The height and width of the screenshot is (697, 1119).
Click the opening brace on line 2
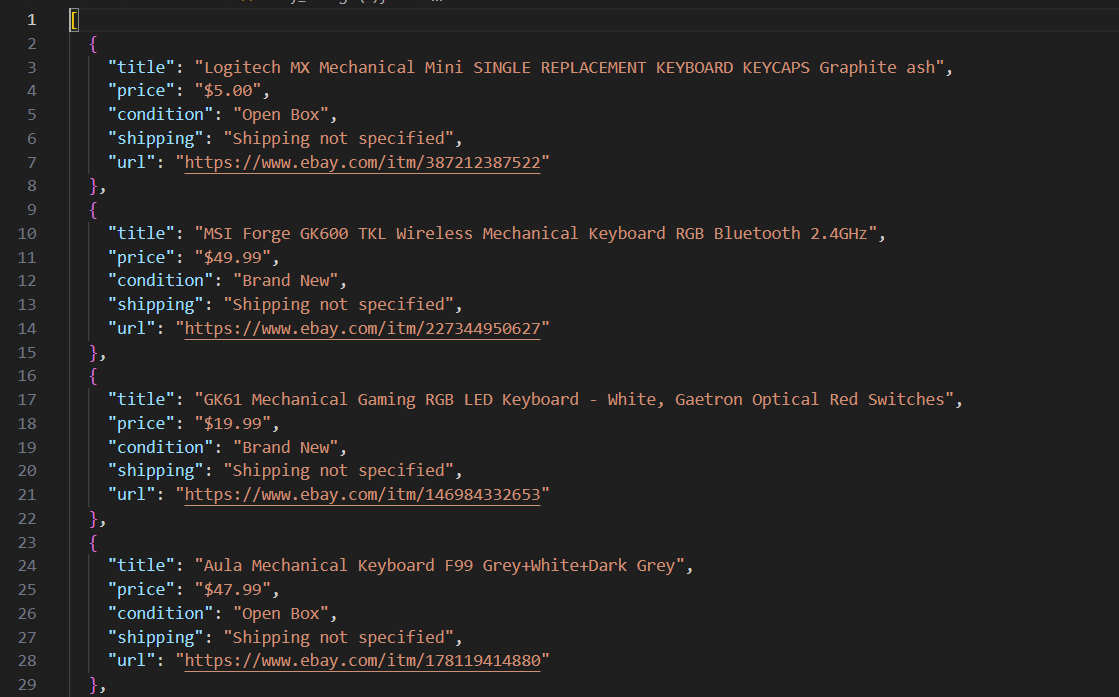(93, 44)
